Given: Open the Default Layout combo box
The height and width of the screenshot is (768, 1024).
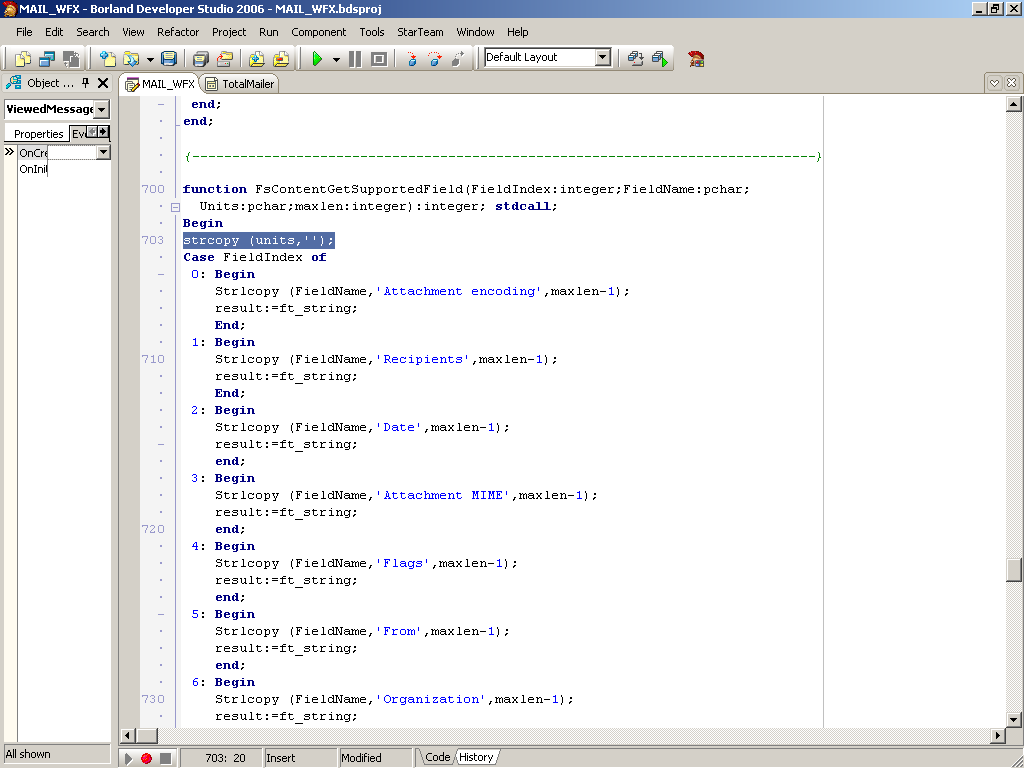Looking at the screenshot, I should click(603, 57).
